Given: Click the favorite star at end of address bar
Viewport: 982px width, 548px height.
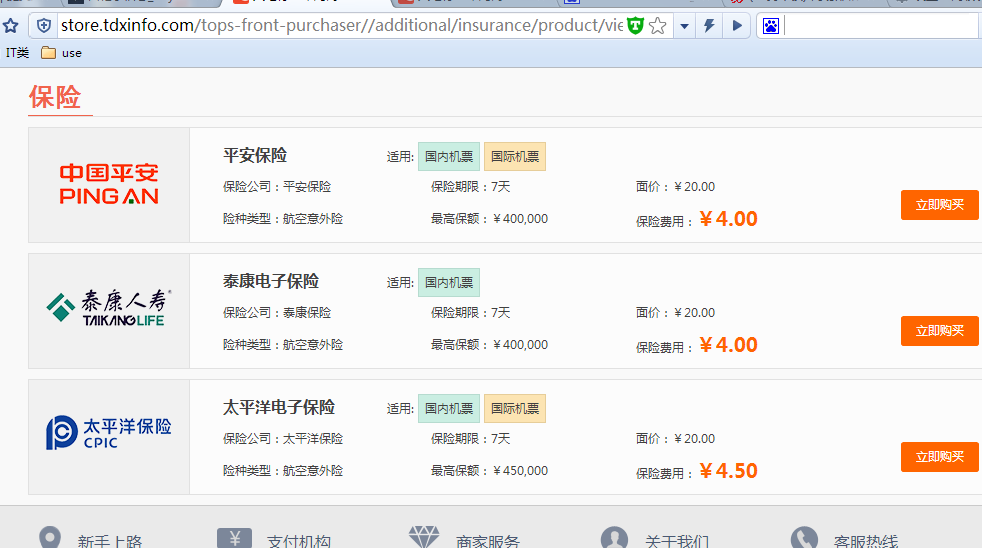Looking at the screenshot, I should click(658, 26).
